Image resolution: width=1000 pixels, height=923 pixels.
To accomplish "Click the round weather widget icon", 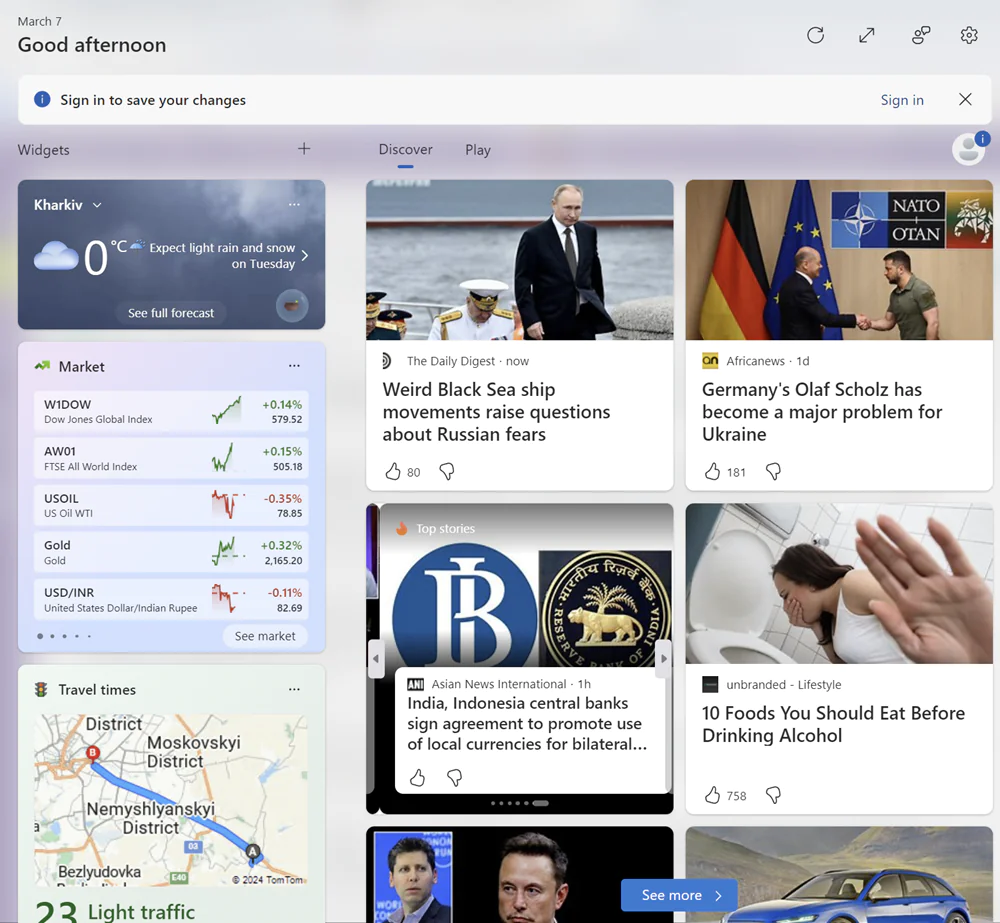I will (x=292, y=306).
